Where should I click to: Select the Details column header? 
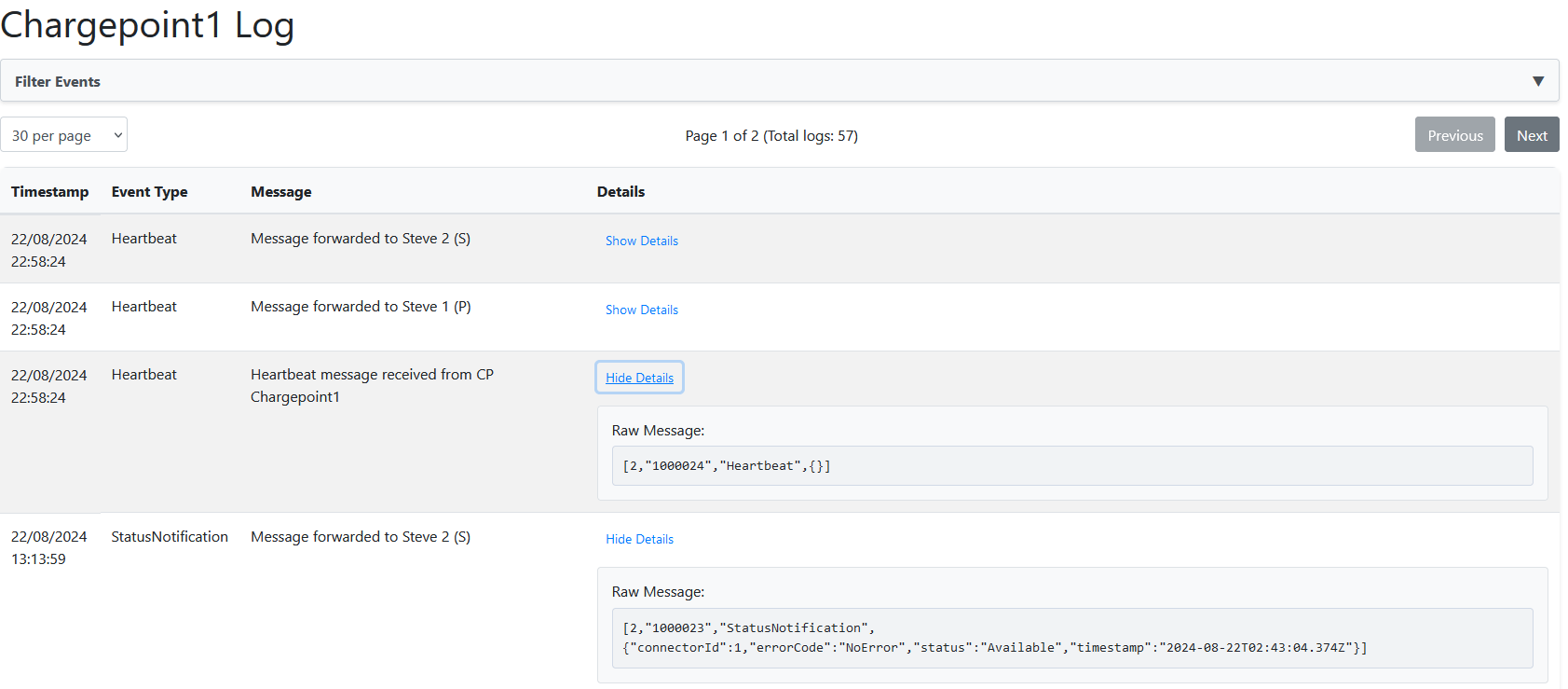click(x=621, y=191)
